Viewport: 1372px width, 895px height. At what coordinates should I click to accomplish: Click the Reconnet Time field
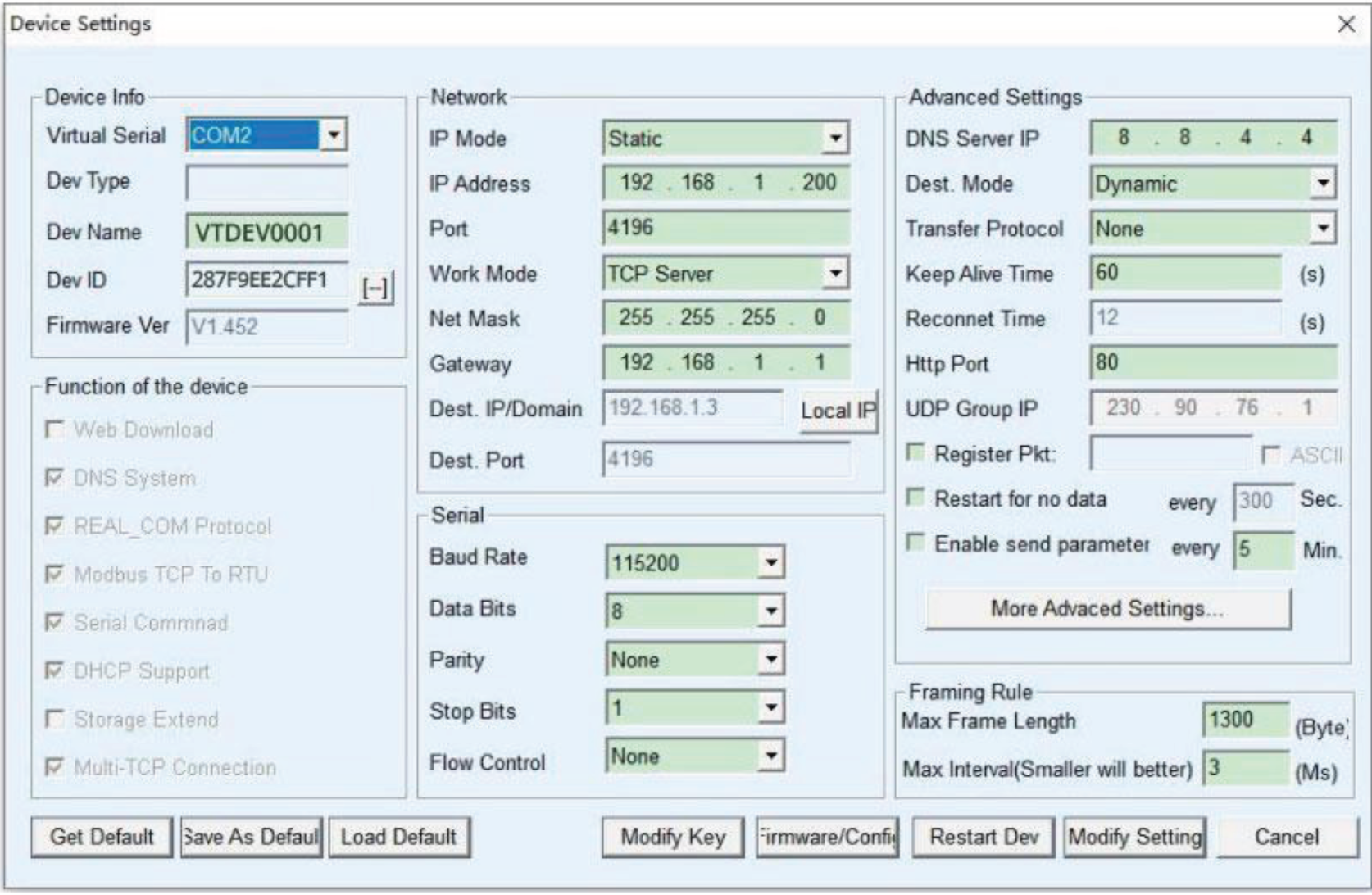[x=1186, y=317]
